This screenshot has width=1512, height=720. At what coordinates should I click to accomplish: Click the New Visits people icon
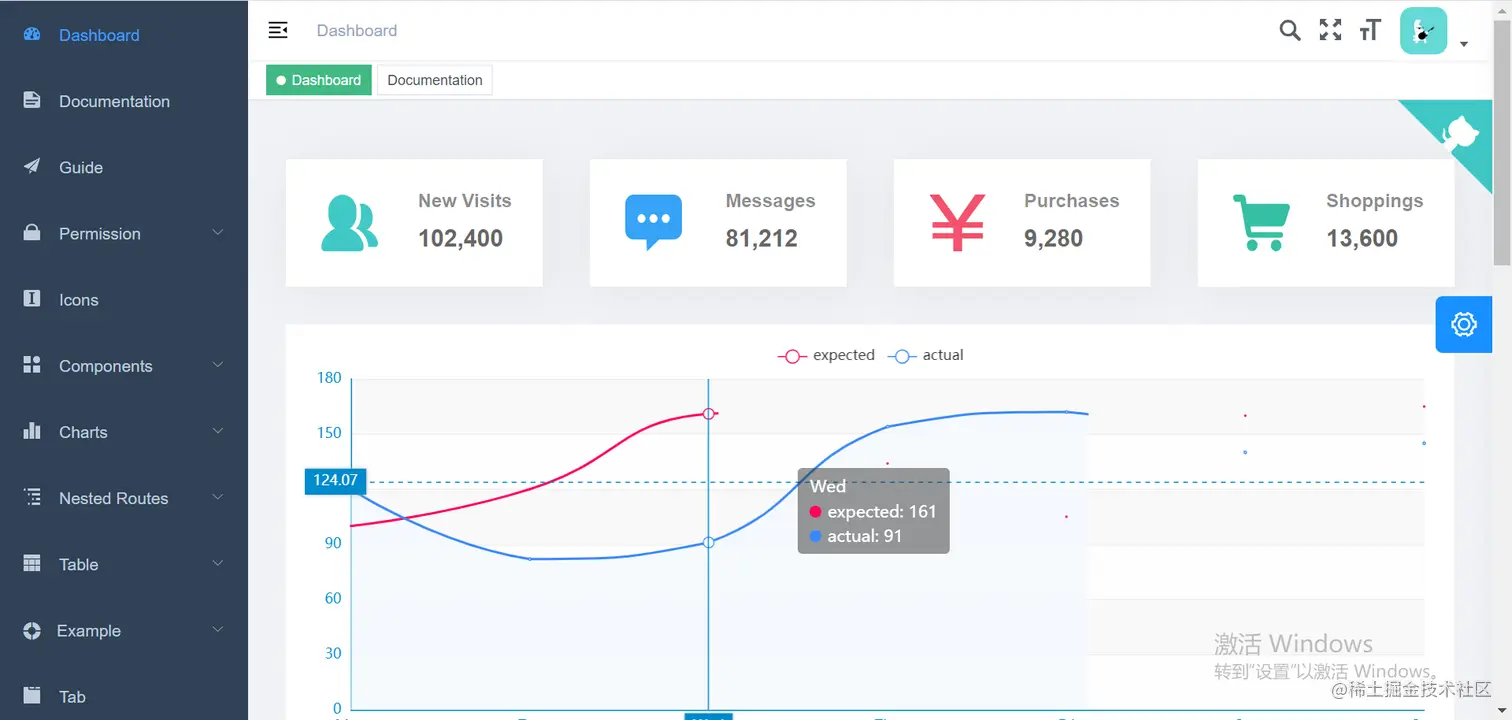(x=349, y=223)
